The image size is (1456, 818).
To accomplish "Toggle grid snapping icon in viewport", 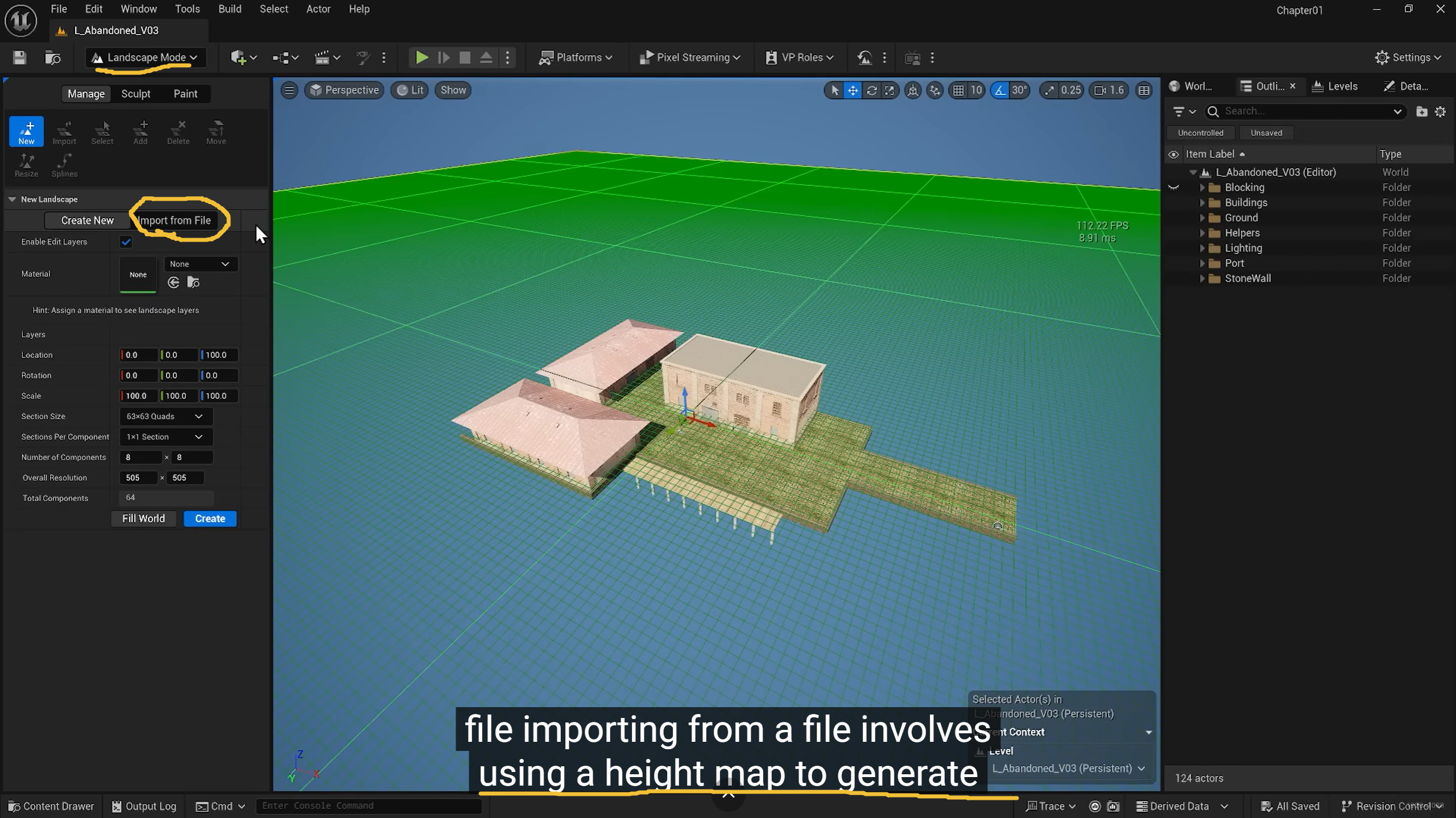I will [958, 90].
